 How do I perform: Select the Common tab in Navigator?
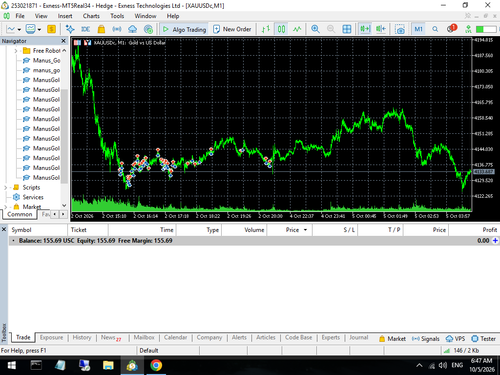[x=20, y=214]
